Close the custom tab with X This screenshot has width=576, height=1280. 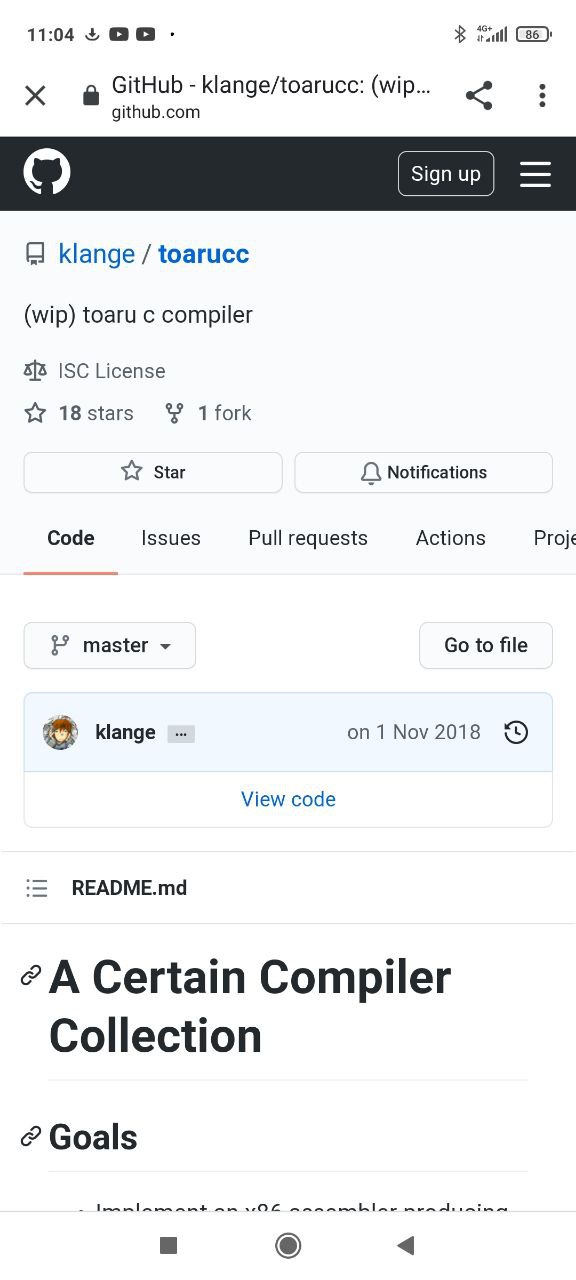click(35, 96)
